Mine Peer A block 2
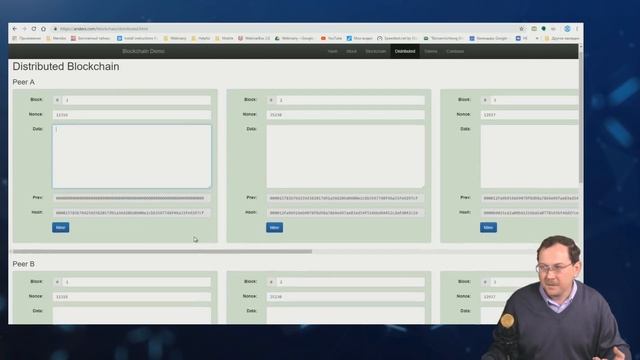The height and width of the screenshot is (360, 640). coord(275,227)
